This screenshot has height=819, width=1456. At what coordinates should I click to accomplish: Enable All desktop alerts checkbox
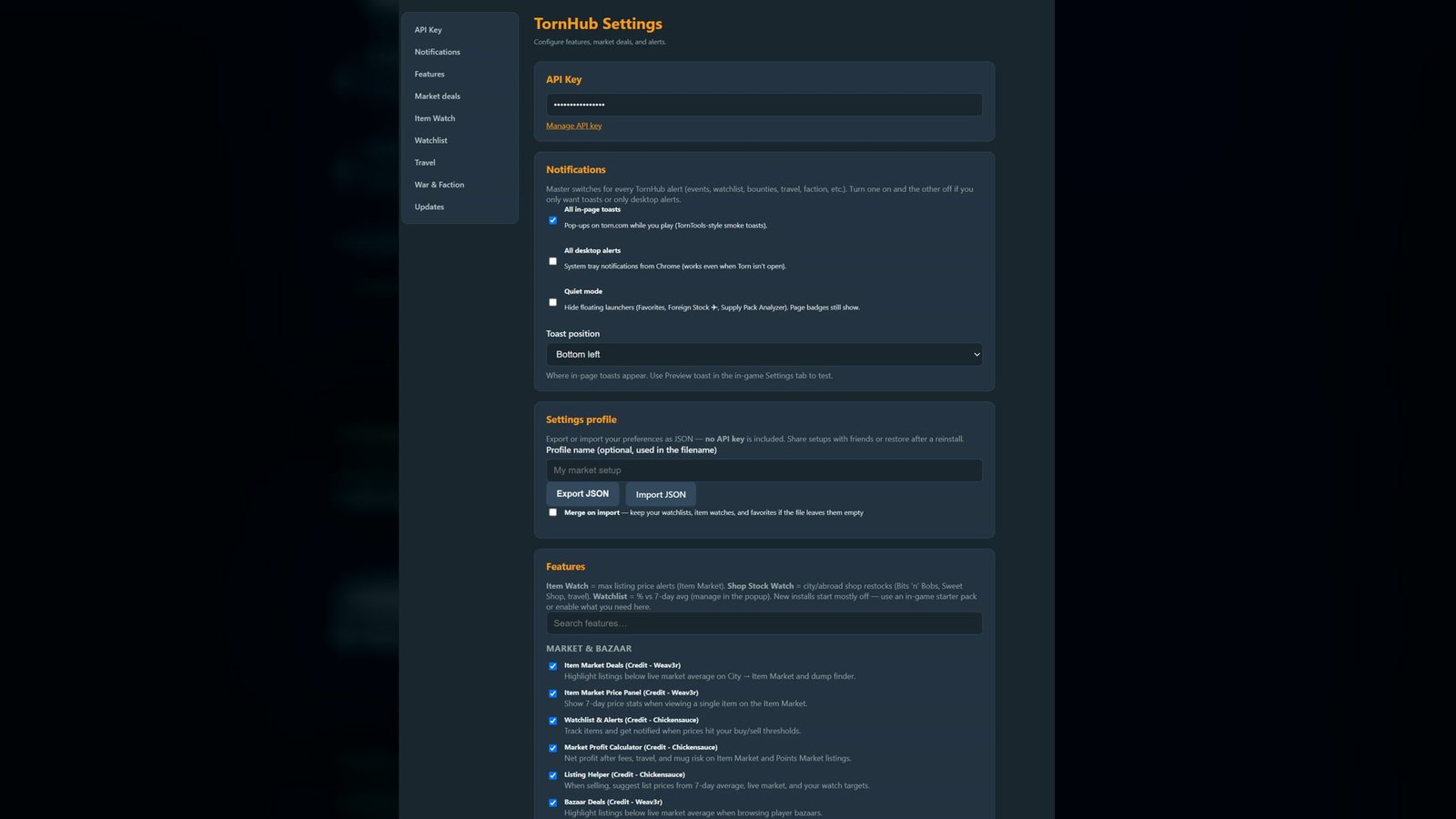coord(552,261)
